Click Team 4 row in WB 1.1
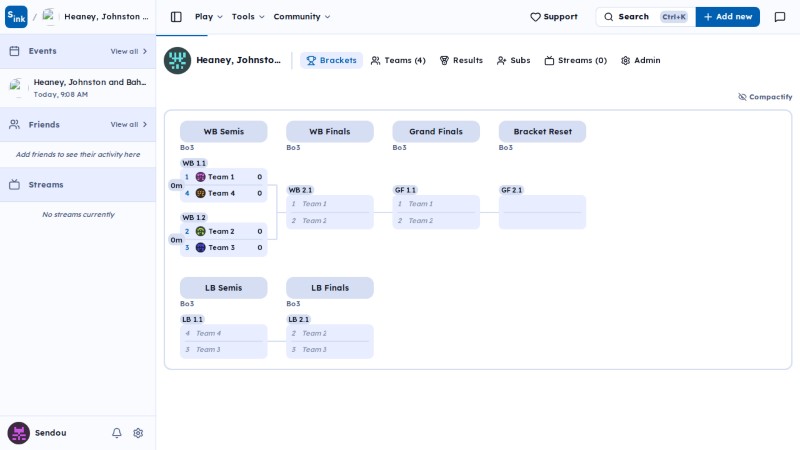Image resolution: width=800 pixels, height=450 pixels. click(223, 193)
